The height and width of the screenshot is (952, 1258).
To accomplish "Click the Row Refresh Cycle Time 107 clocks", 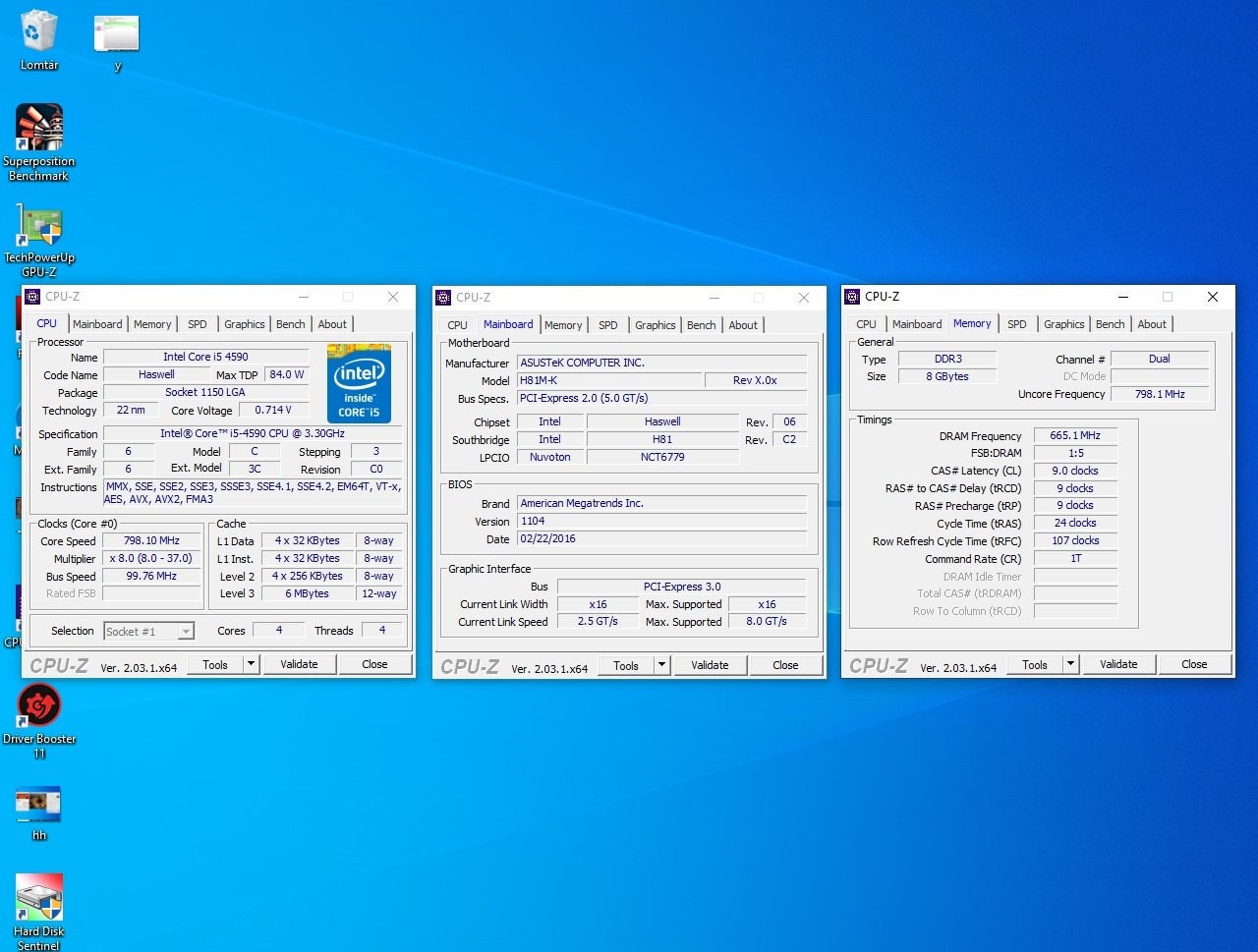I will pyautogui.click(x=1075, y=540).
